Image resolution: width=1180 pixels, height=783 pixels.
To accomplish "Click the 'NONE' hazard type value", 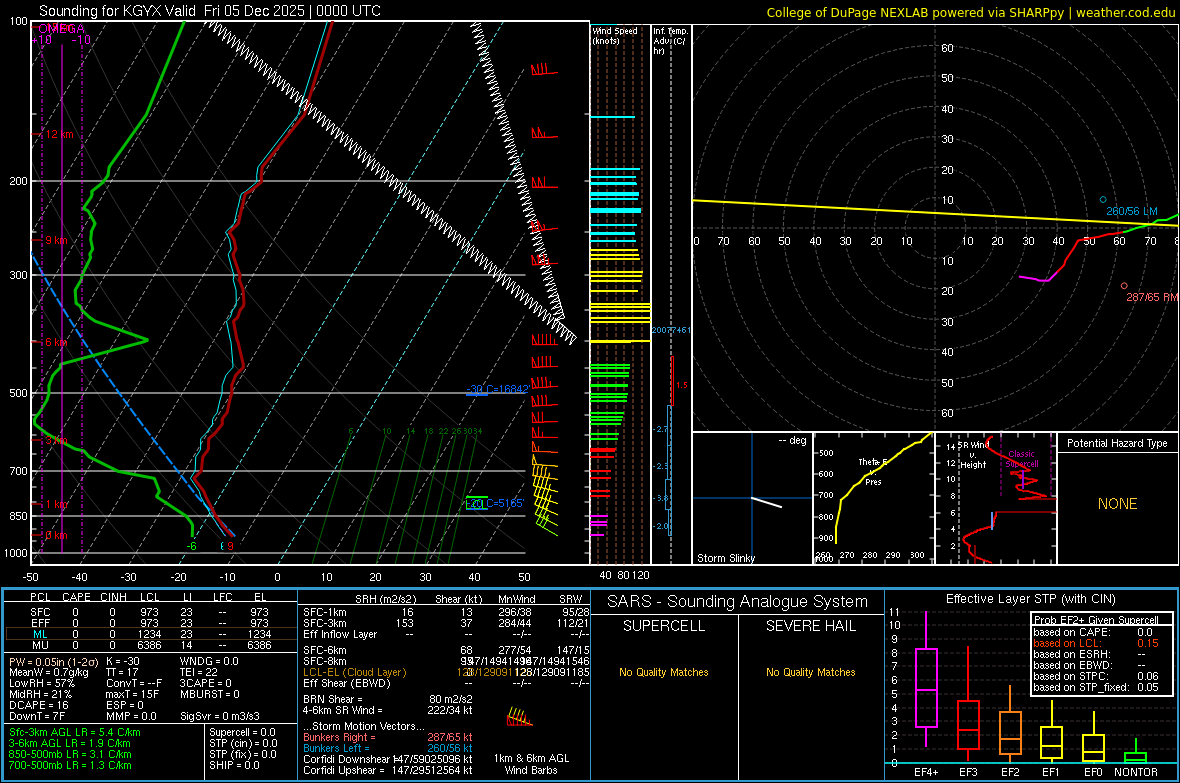I will [1117, 504].
